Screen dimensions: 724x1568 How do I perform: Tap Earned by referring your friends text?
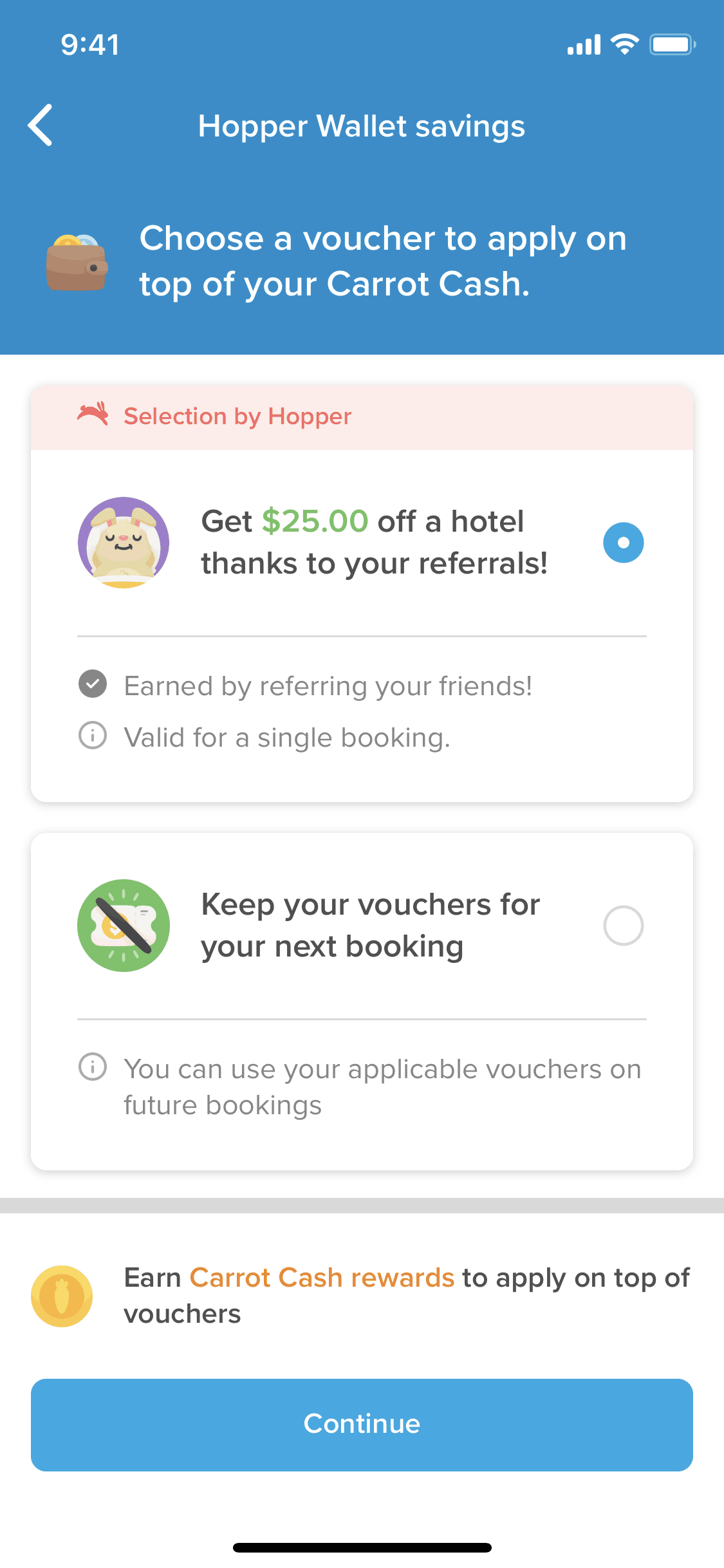pyautogui.click(x=328, y=686)
